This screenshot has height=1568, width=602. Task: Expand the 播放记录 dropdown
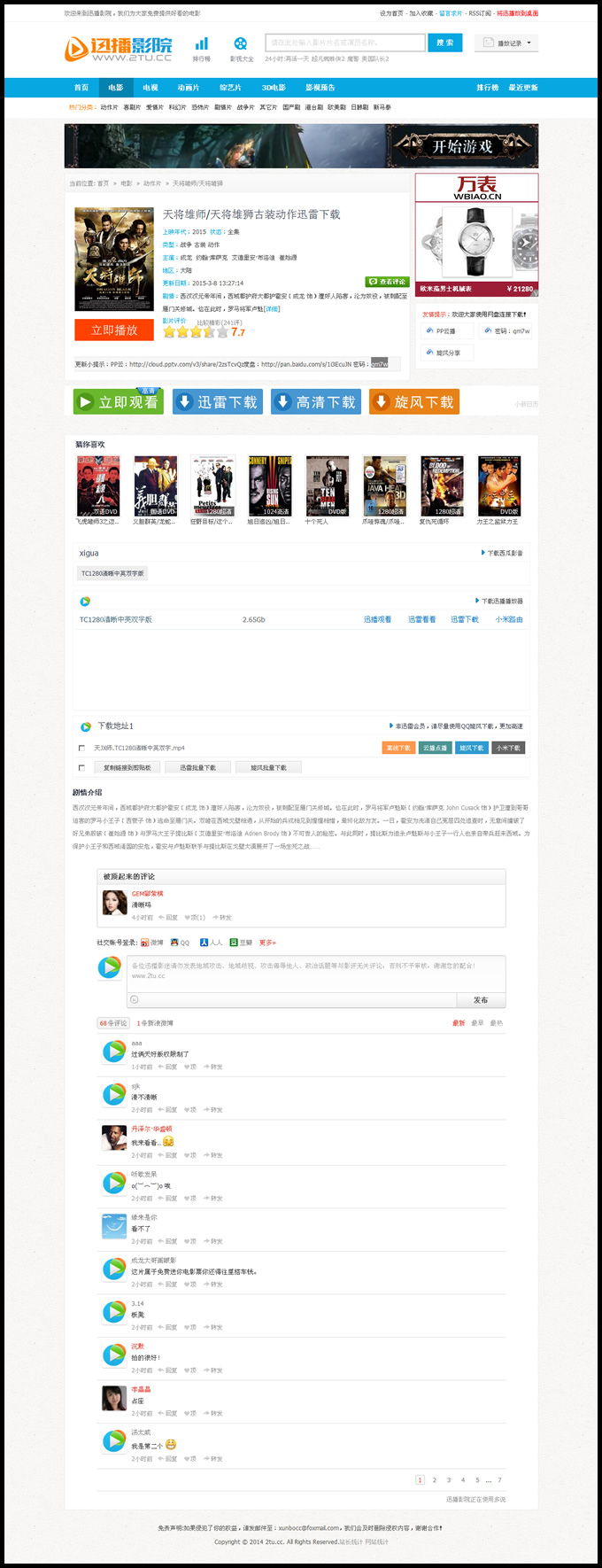(507, 43)
